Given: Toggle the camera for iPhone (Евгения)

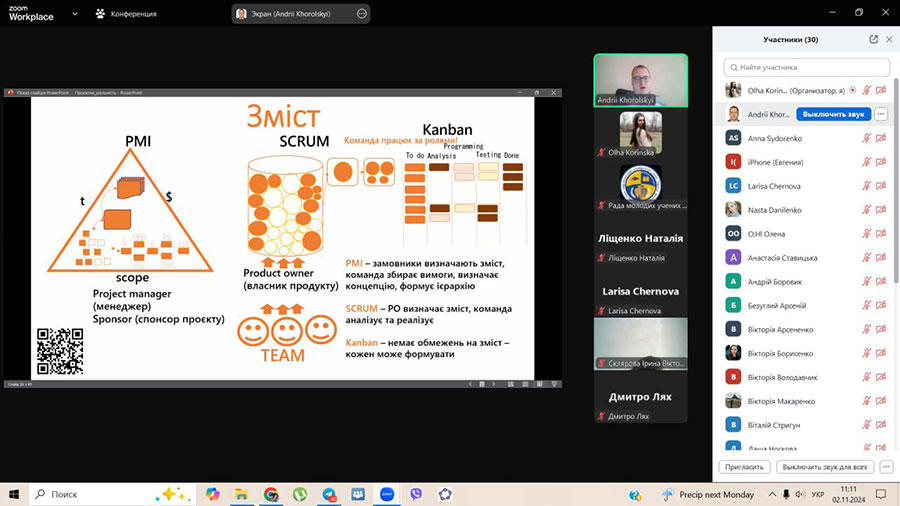Looking at the screenshot, I should click(881, 162).
